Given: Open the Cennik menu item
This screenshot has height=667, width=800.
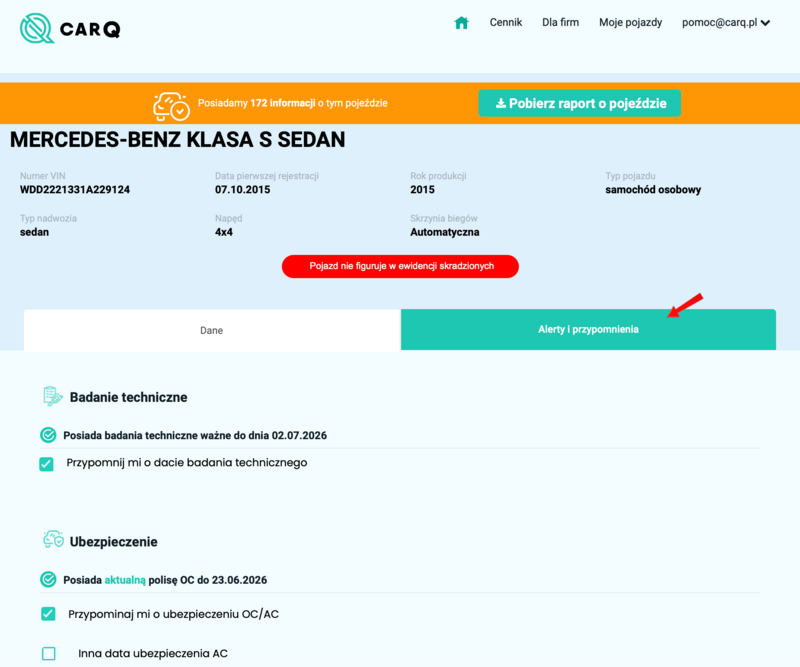Looking at the screenshot, I should click(506, 22).
